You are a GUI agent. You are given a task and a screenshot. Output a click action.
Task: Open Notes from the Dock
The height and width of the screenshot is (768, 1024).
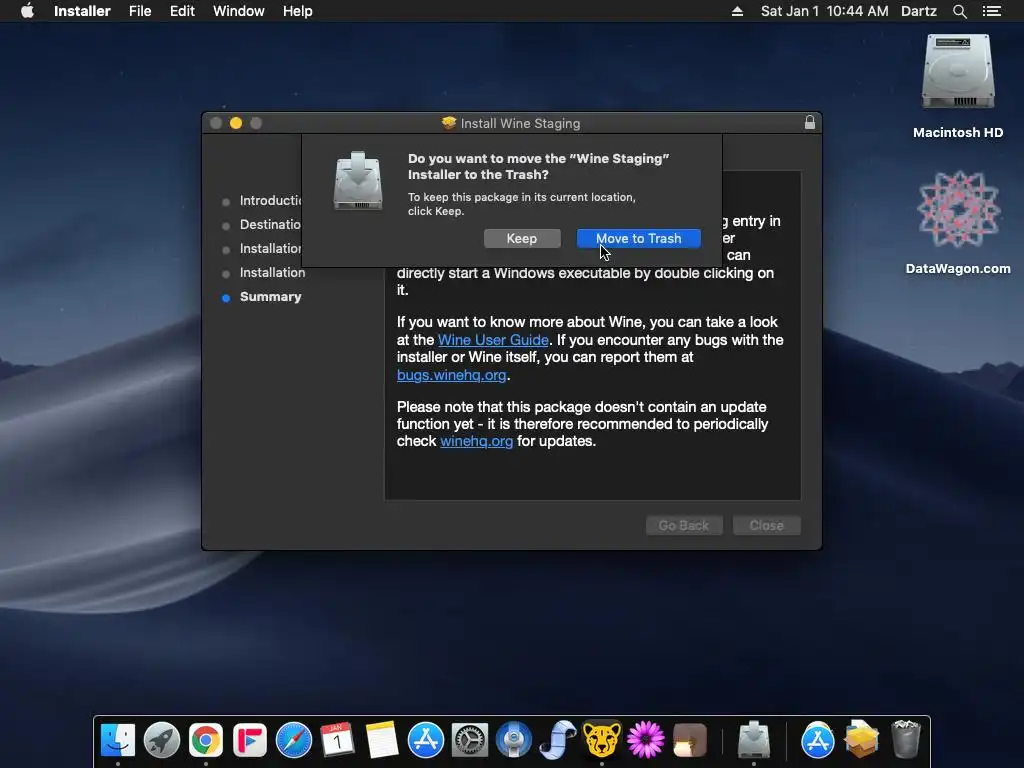coord(382,740)
